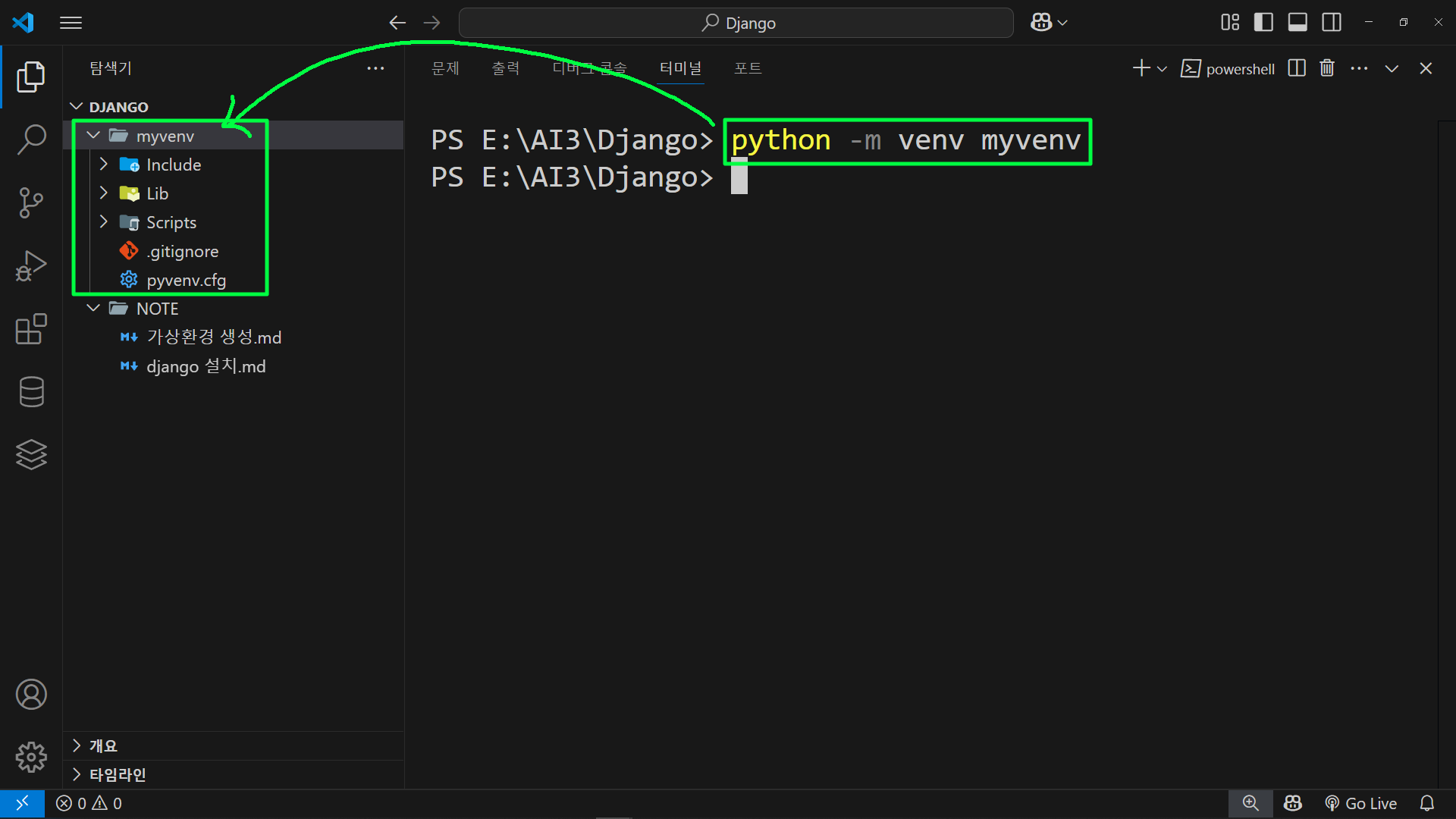Collapse the DJANGO root folder
The height and width of the screenshot is (819, 1456).
[77, 107]
